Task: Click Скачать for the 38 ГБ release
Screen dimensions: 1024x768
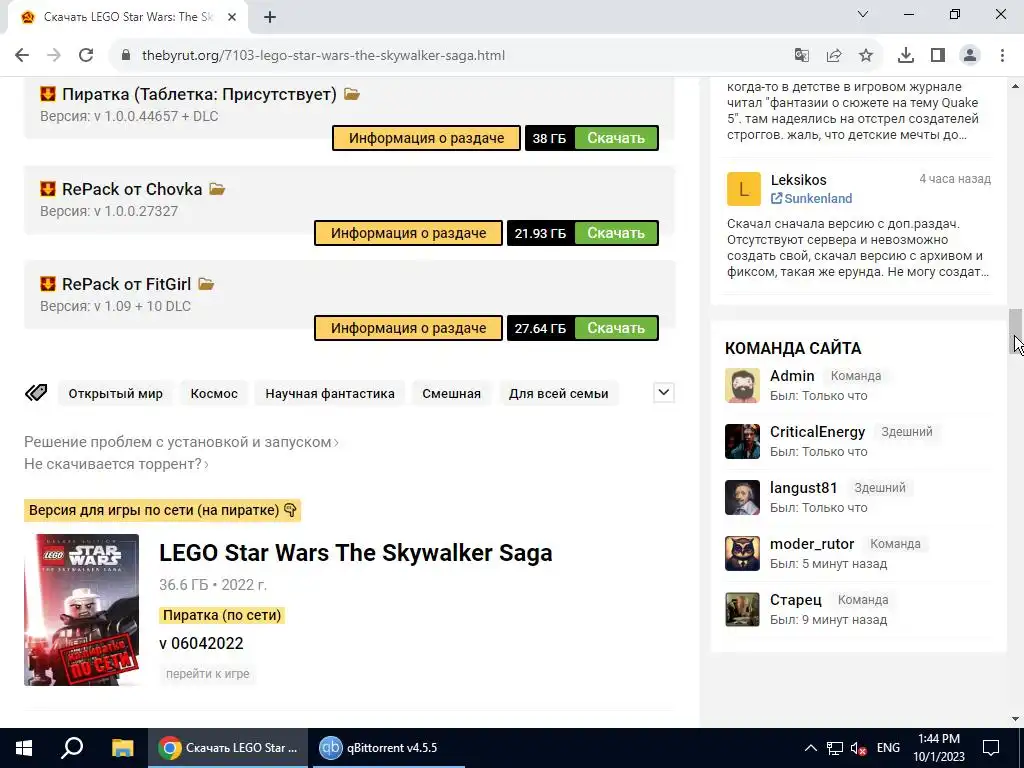Action: (x=616, y=138)
